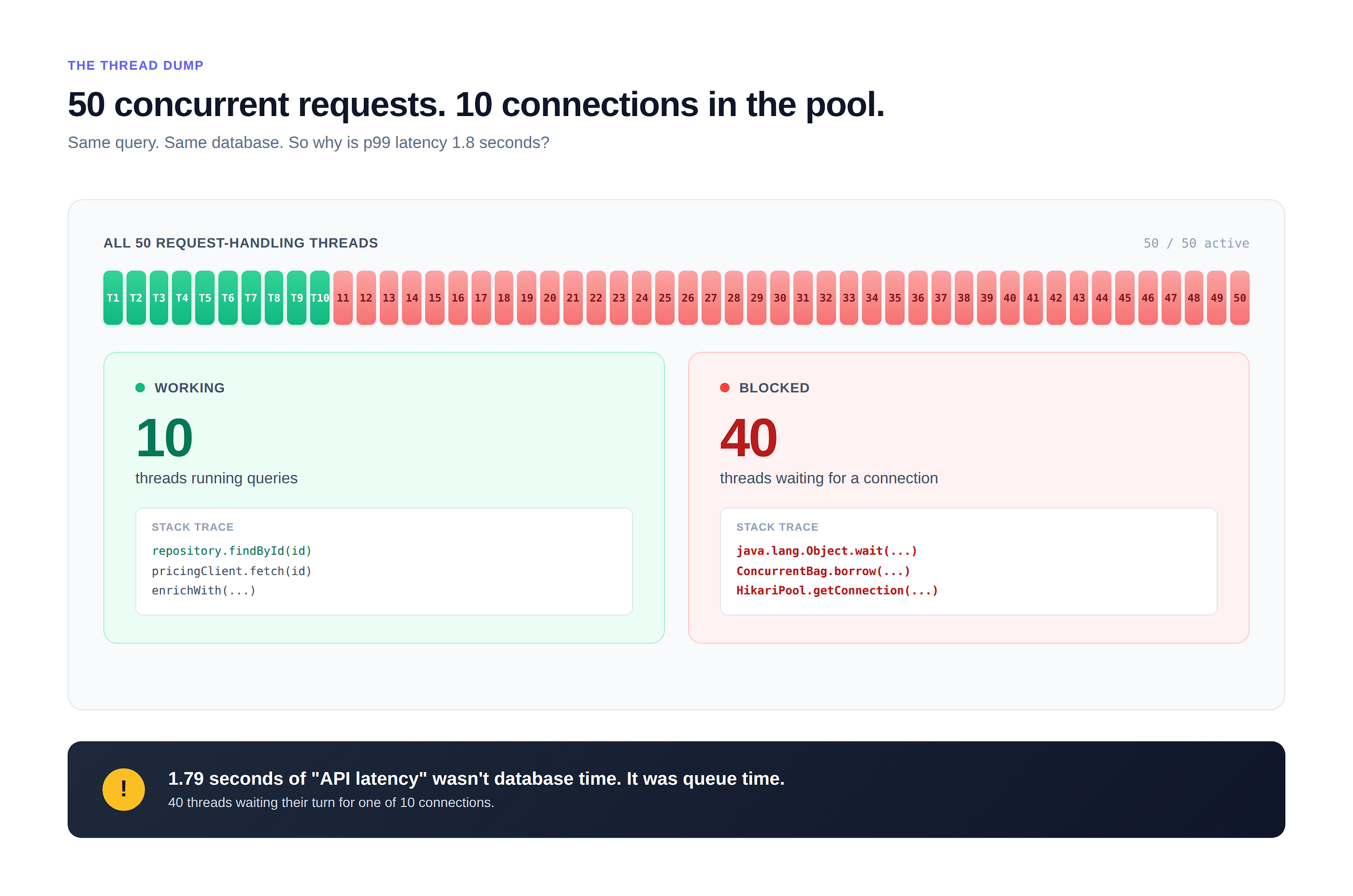This screenshot has height=896, width=1353.
Task: Select thread tile T4
Action: (182, 298)
